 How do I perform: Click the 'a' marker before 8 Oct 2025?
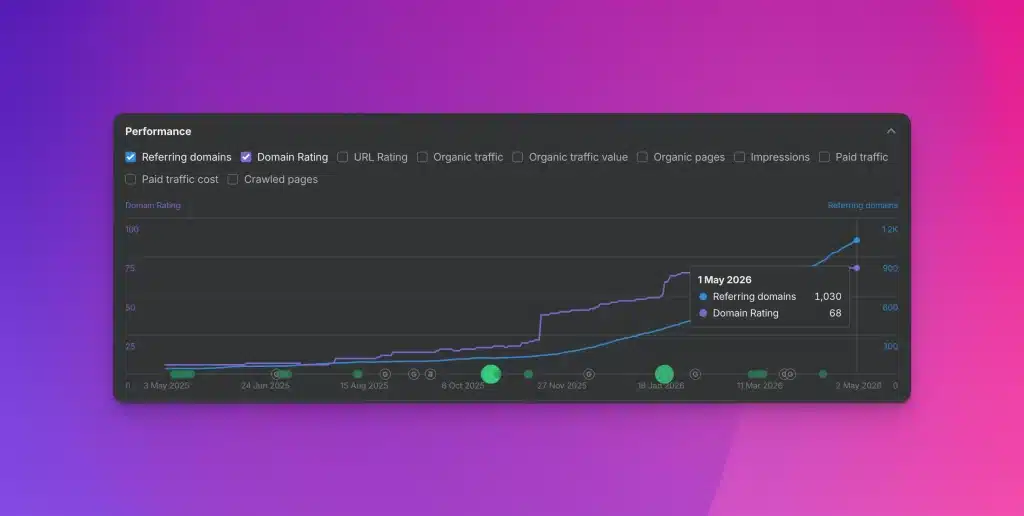tap(430, 374)
